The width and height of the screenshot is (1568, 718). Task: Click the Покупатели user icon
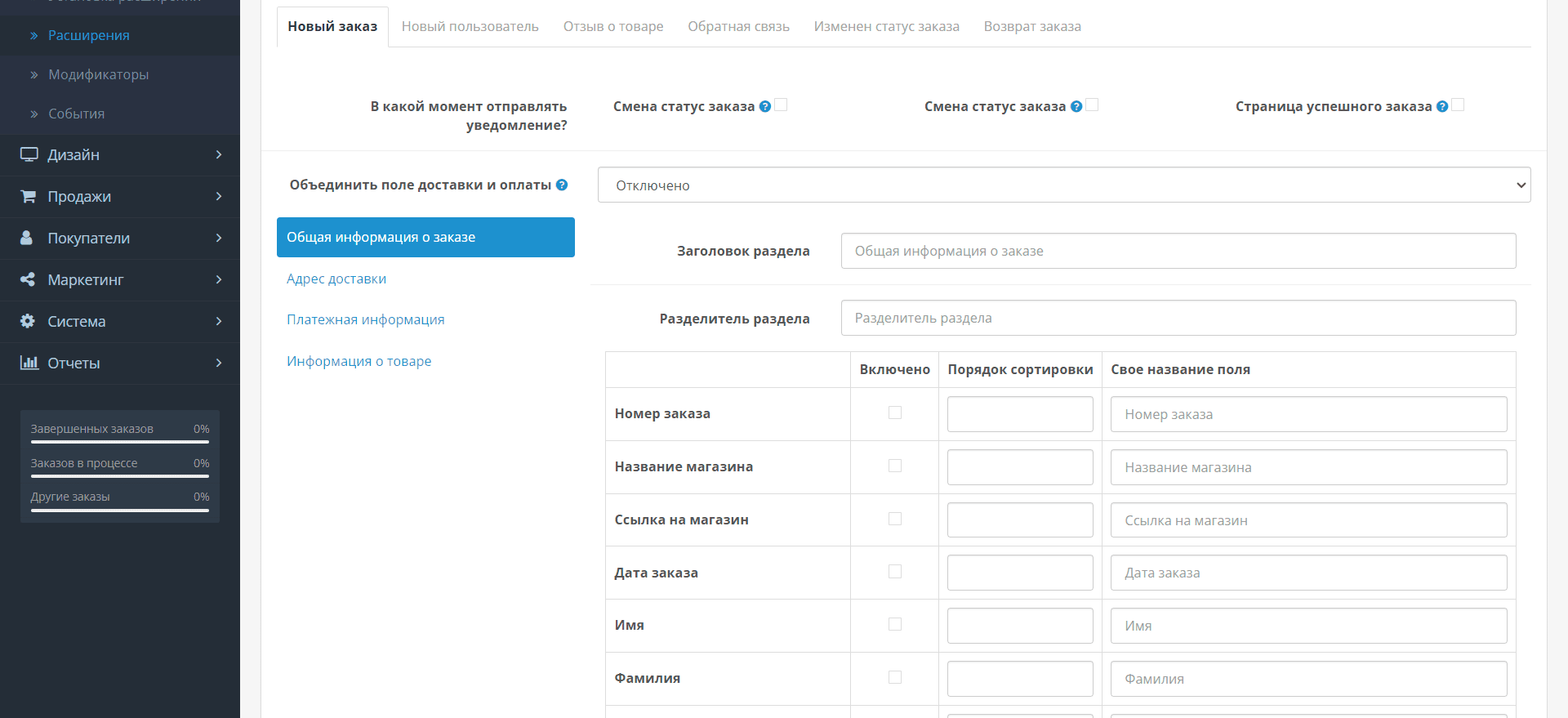tap(27, 238)
